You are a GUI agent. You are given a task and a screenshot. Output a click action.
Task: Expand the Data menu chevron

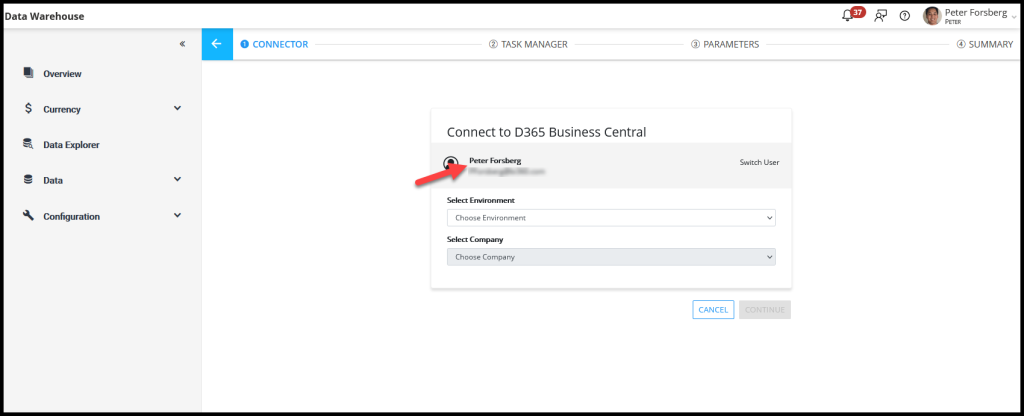click(177, 179)
